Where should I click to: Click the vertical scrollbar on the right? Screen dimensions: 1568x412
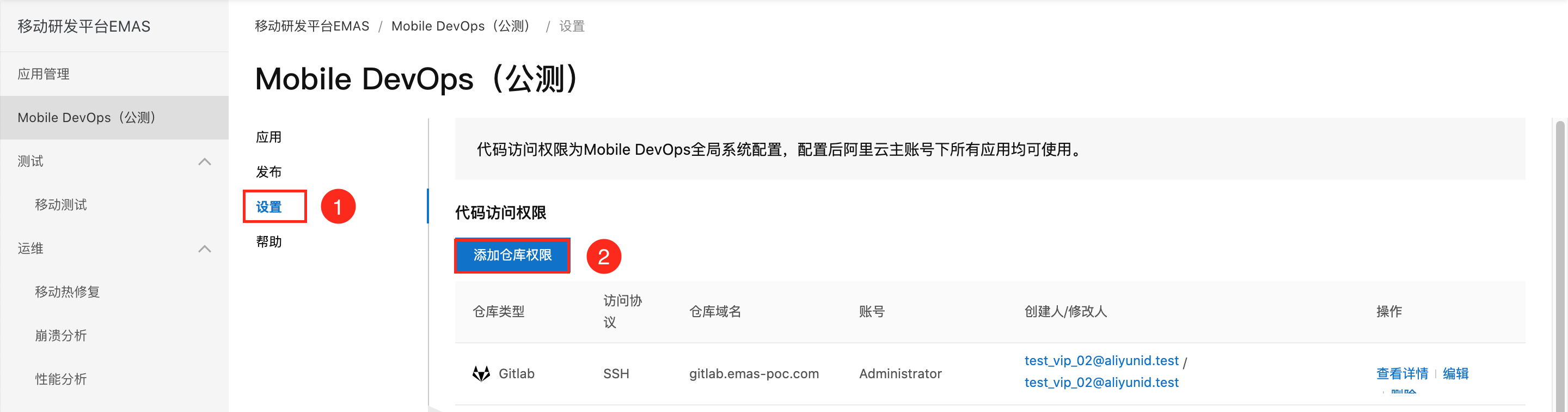[x=1560, y=266]
